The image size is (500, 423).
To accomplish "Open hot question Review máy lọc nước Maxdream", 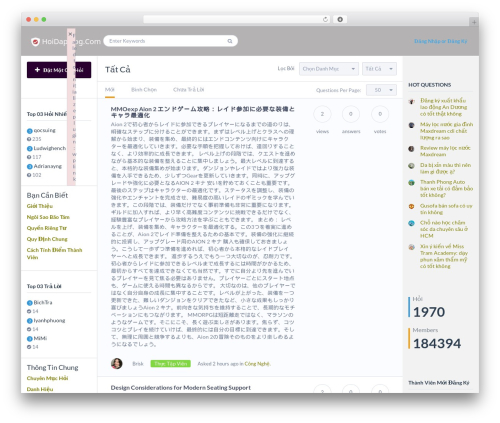I will [x=445, y=151].
